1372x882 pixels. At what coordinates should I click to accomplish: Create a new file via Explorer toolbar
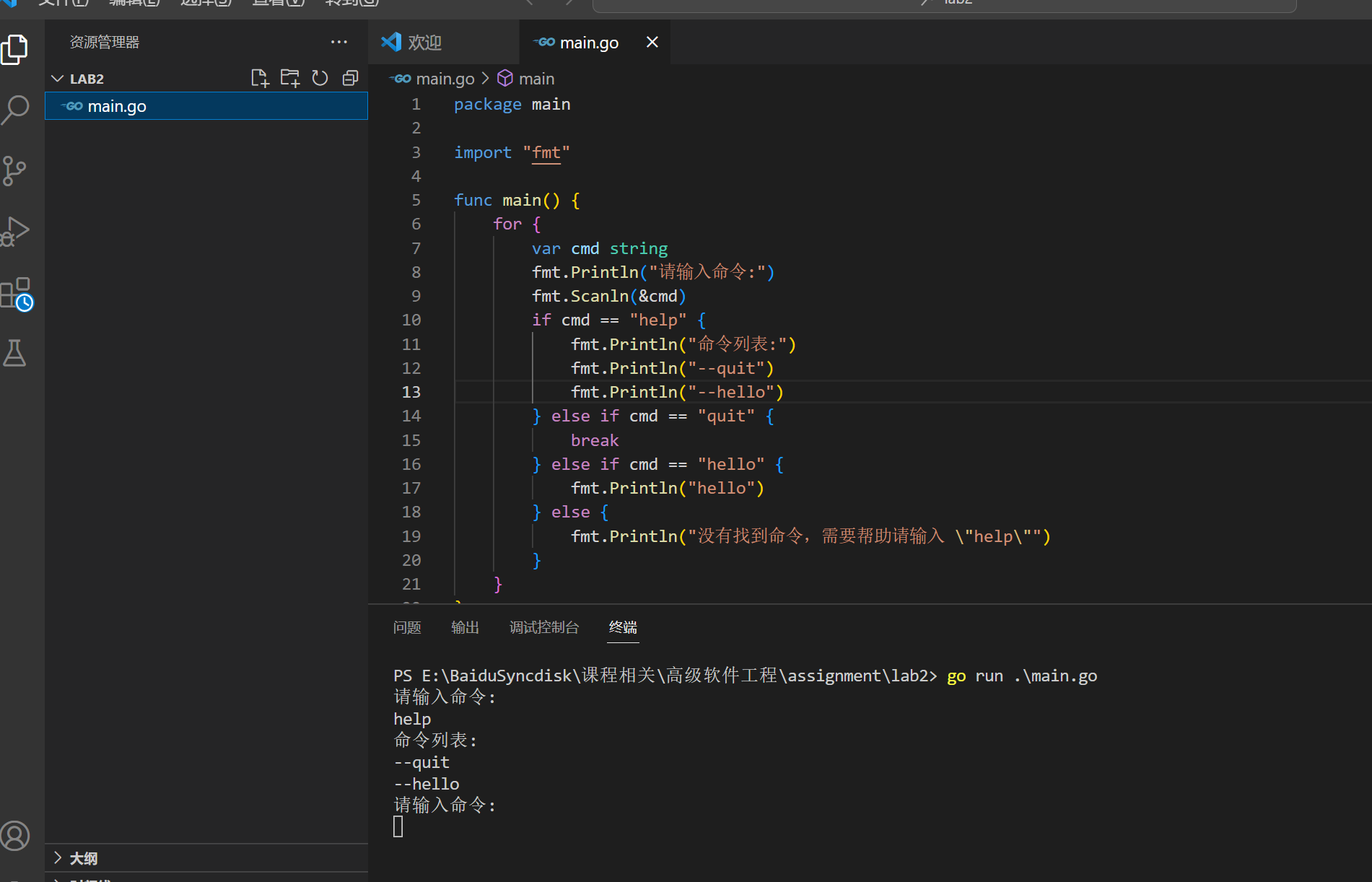[x=259, y=77]
